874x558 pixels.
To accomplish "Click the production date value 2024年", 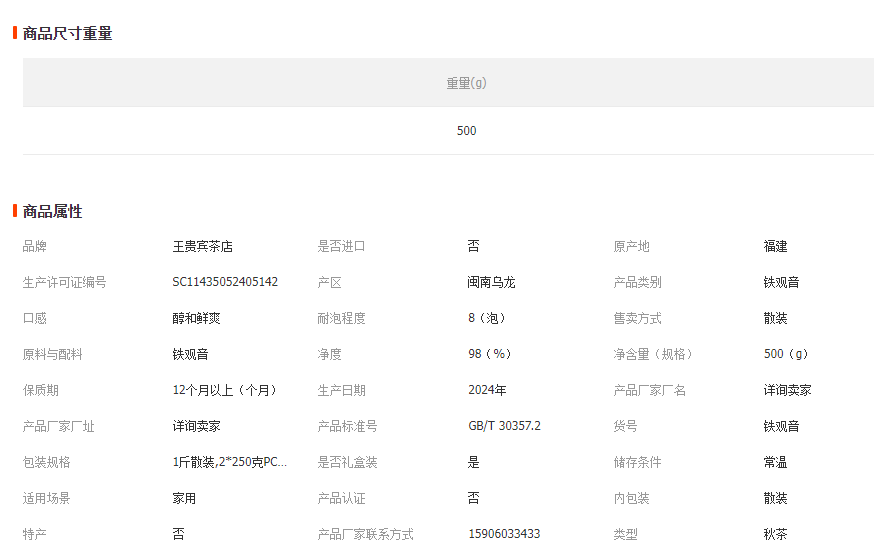I will click(x=487, y=390).
